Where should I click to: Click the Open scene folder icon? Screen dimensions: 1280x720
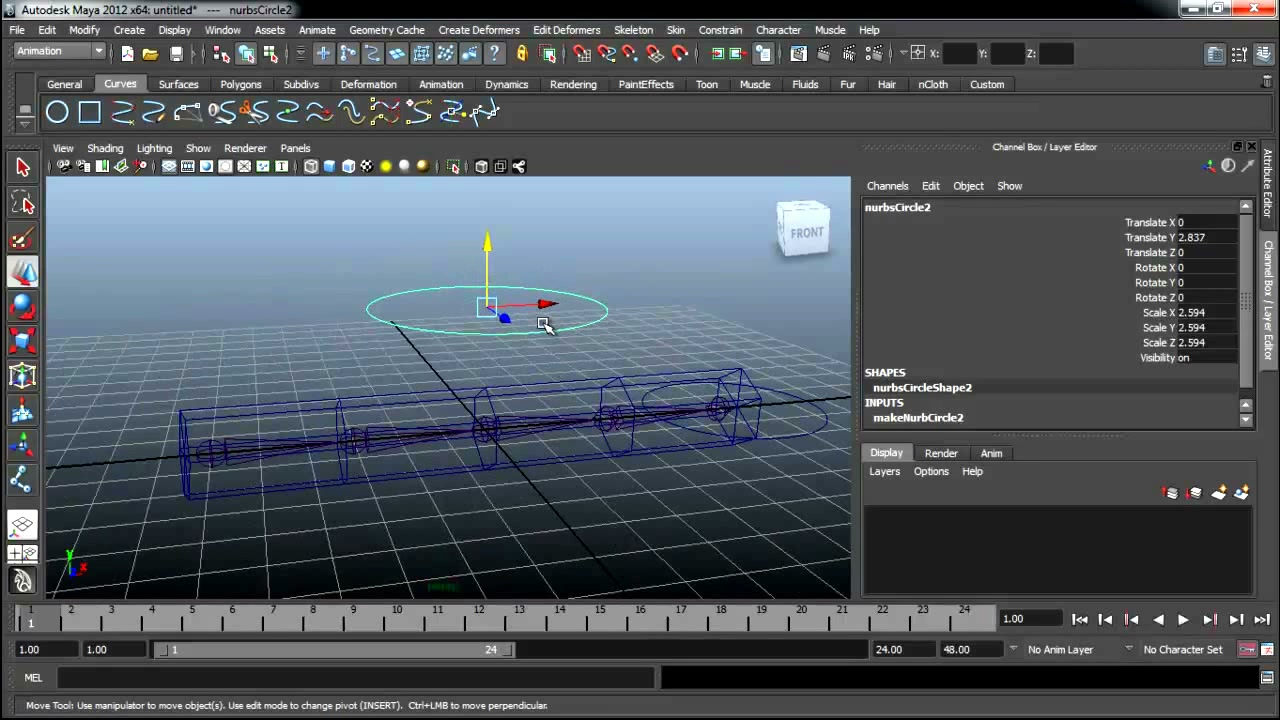(x=150, y=54)
